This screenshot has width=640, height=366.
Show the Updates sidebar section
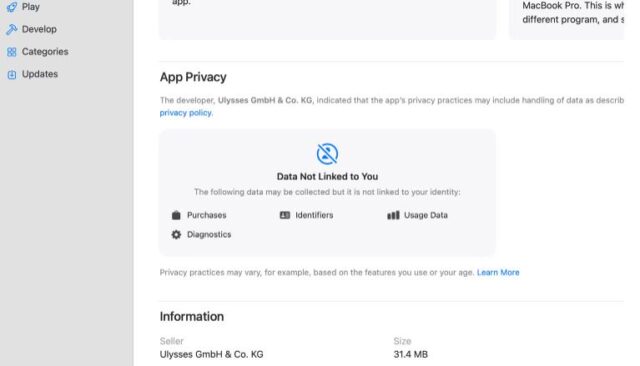click(40, 74)
